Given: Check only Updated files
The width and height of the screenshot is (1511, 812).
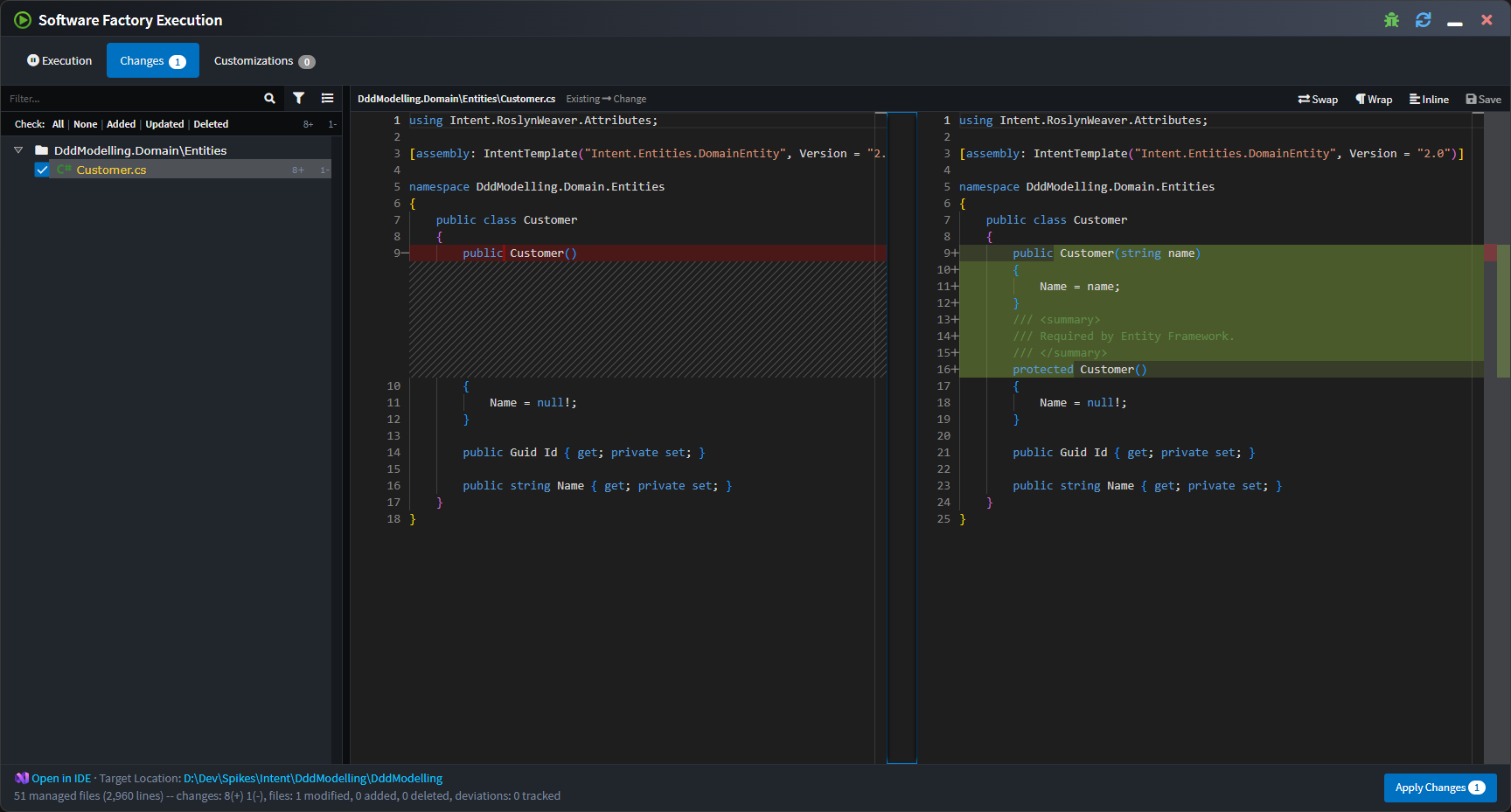Looking at the screenshot, I should (x=164, y=124).
